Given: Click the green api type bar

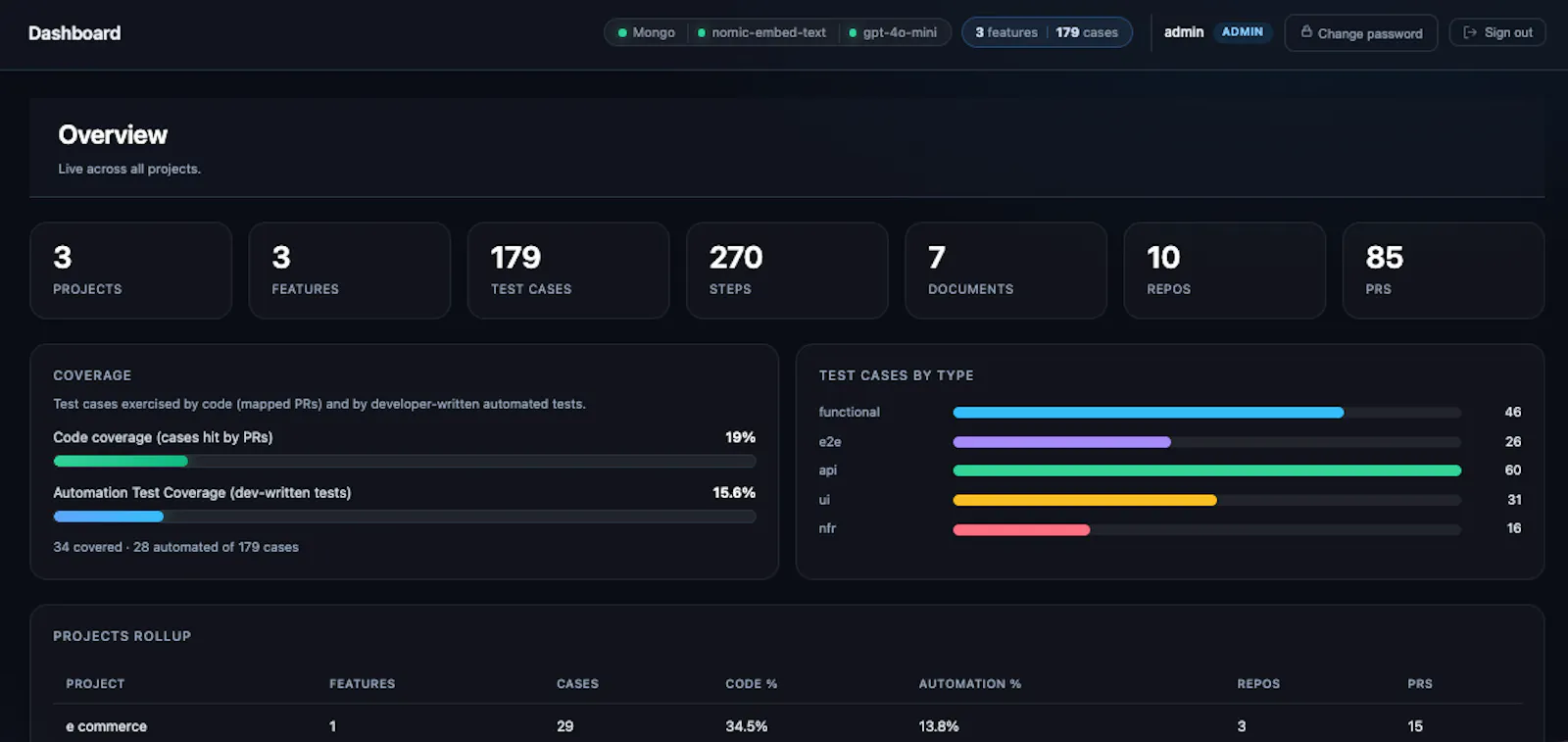Looking at the screenshot, I should 1207,470.
